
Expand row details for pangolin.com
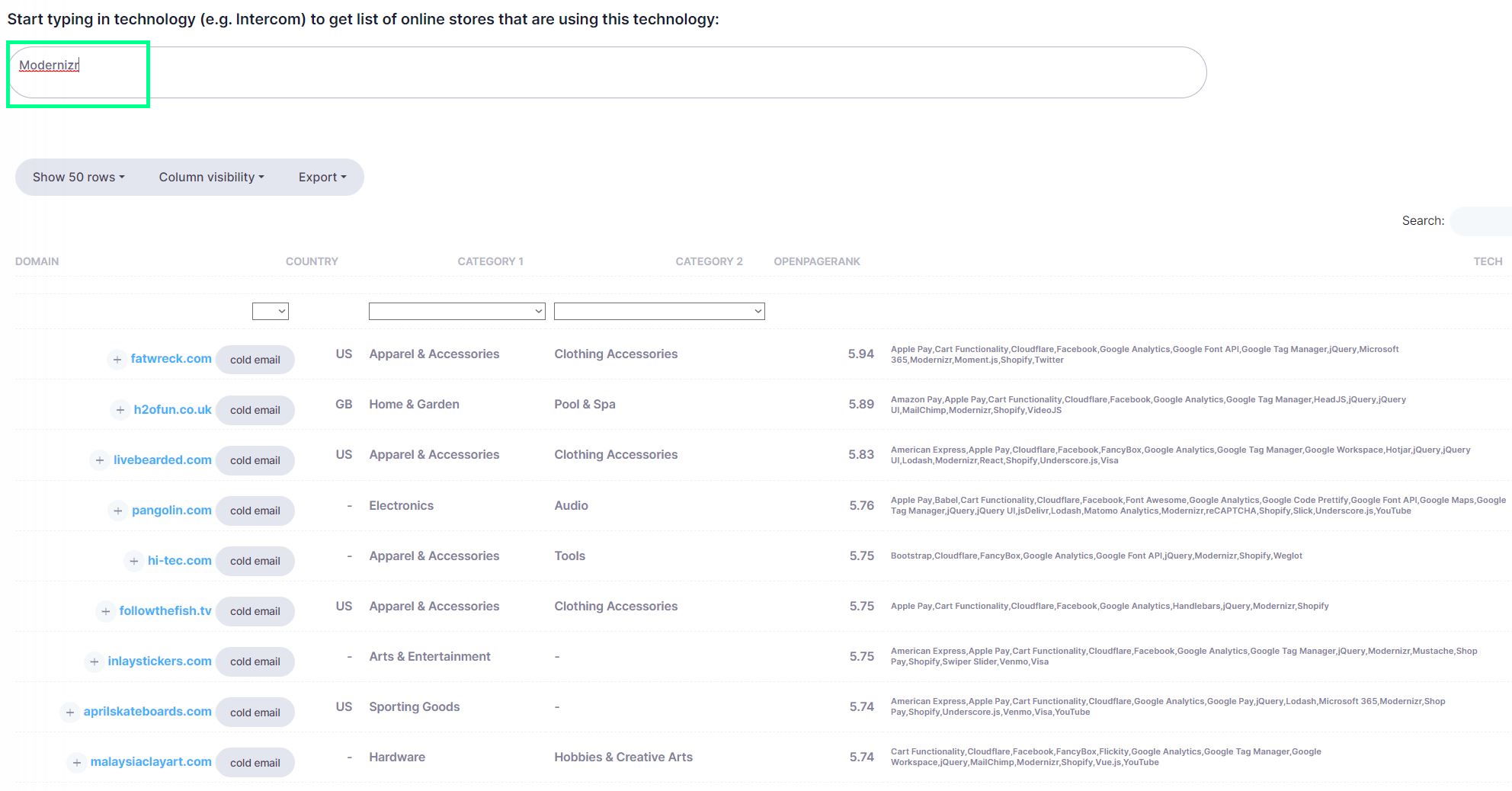coord(117,510)
